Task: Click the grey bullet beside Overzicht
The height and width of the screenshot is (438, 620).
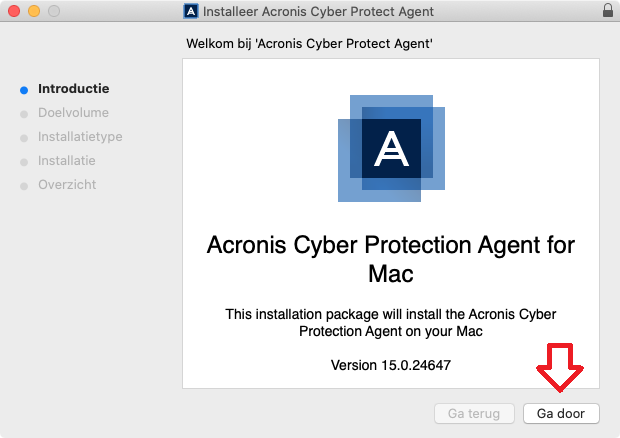Action: pos(24,186)
